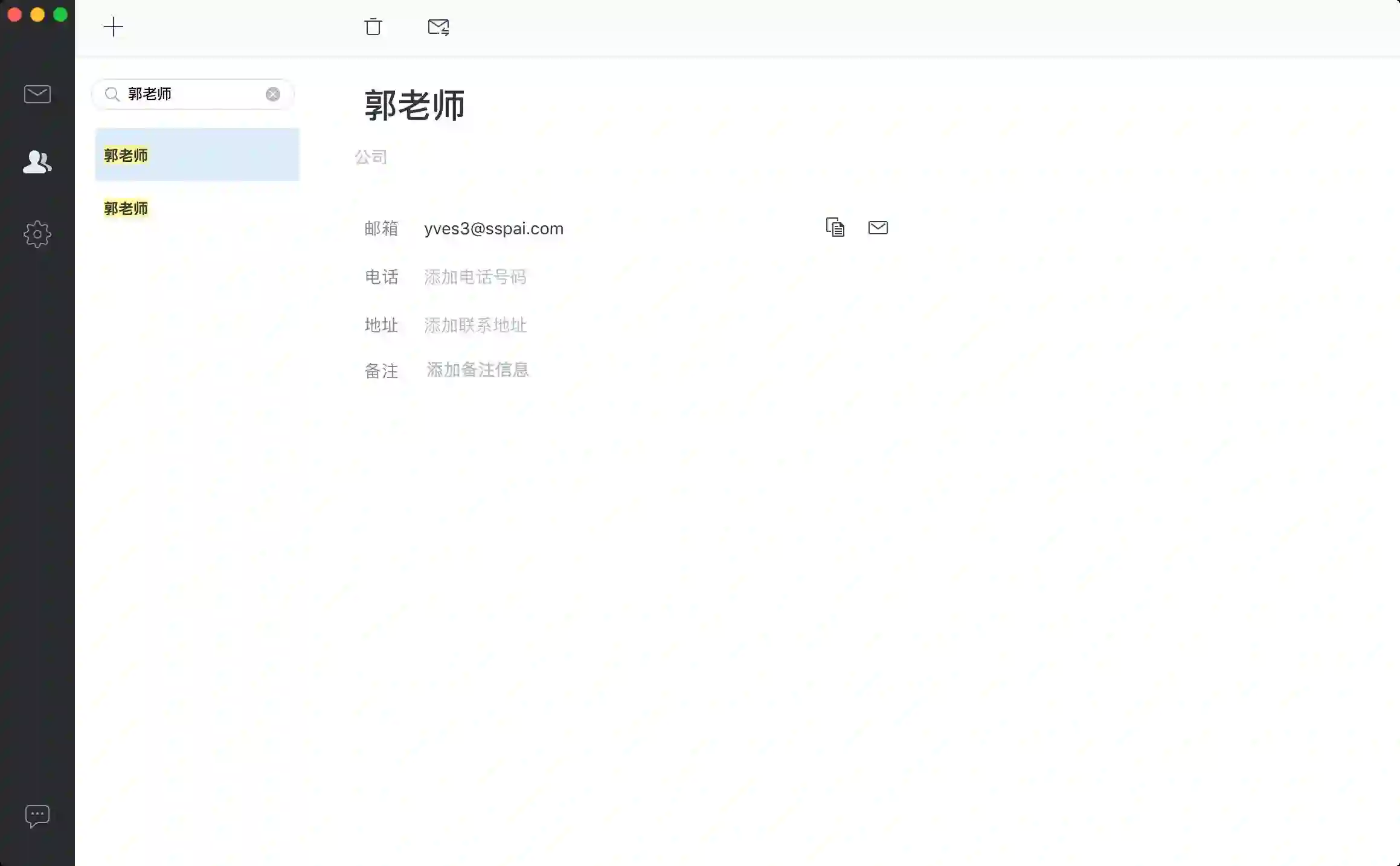Delete the contact via the trash icon
Screen dimensions: 1400x866
373,27
